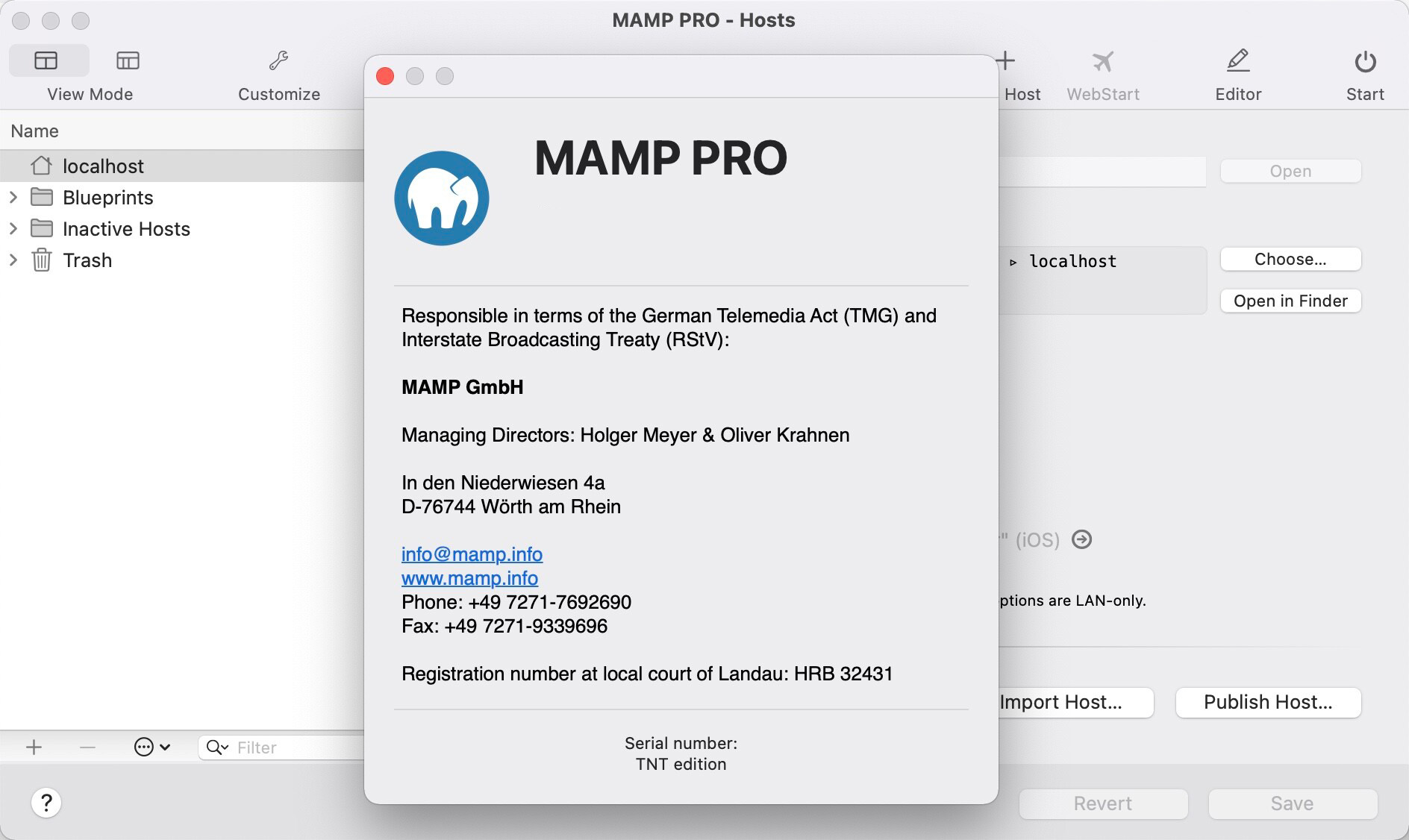This screenshot has width=1409, height=840.
Task: Switch to the first View Mode layout icon
Action: pos(46,60)
